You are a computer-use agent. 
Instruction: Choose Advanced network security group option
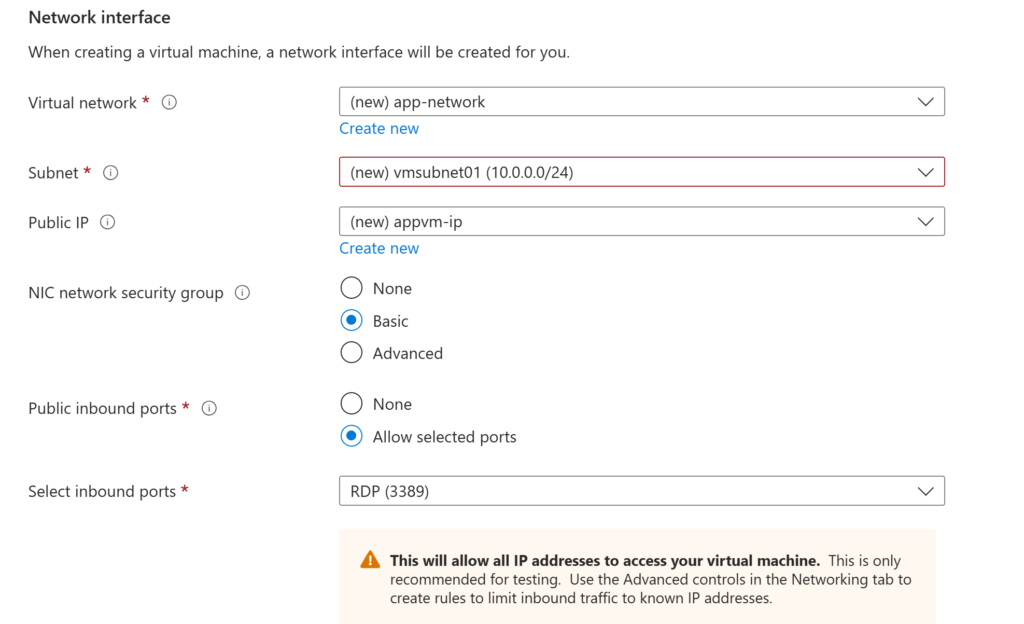coord(352,353)
